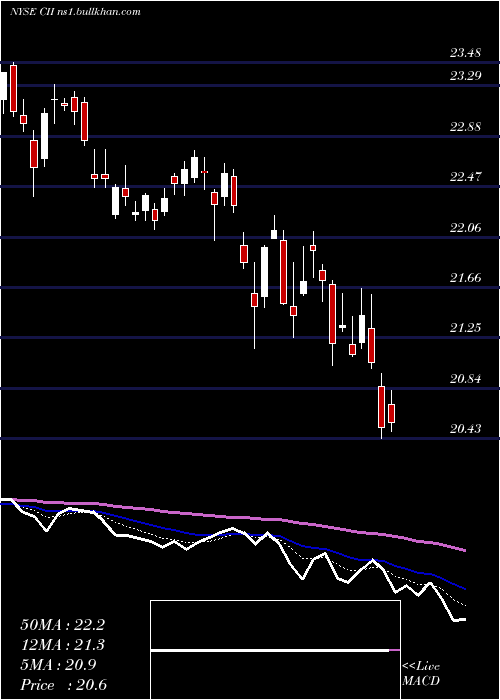Click the 21.66 price level label
The image size is (500, 700).
pos(465,278)
